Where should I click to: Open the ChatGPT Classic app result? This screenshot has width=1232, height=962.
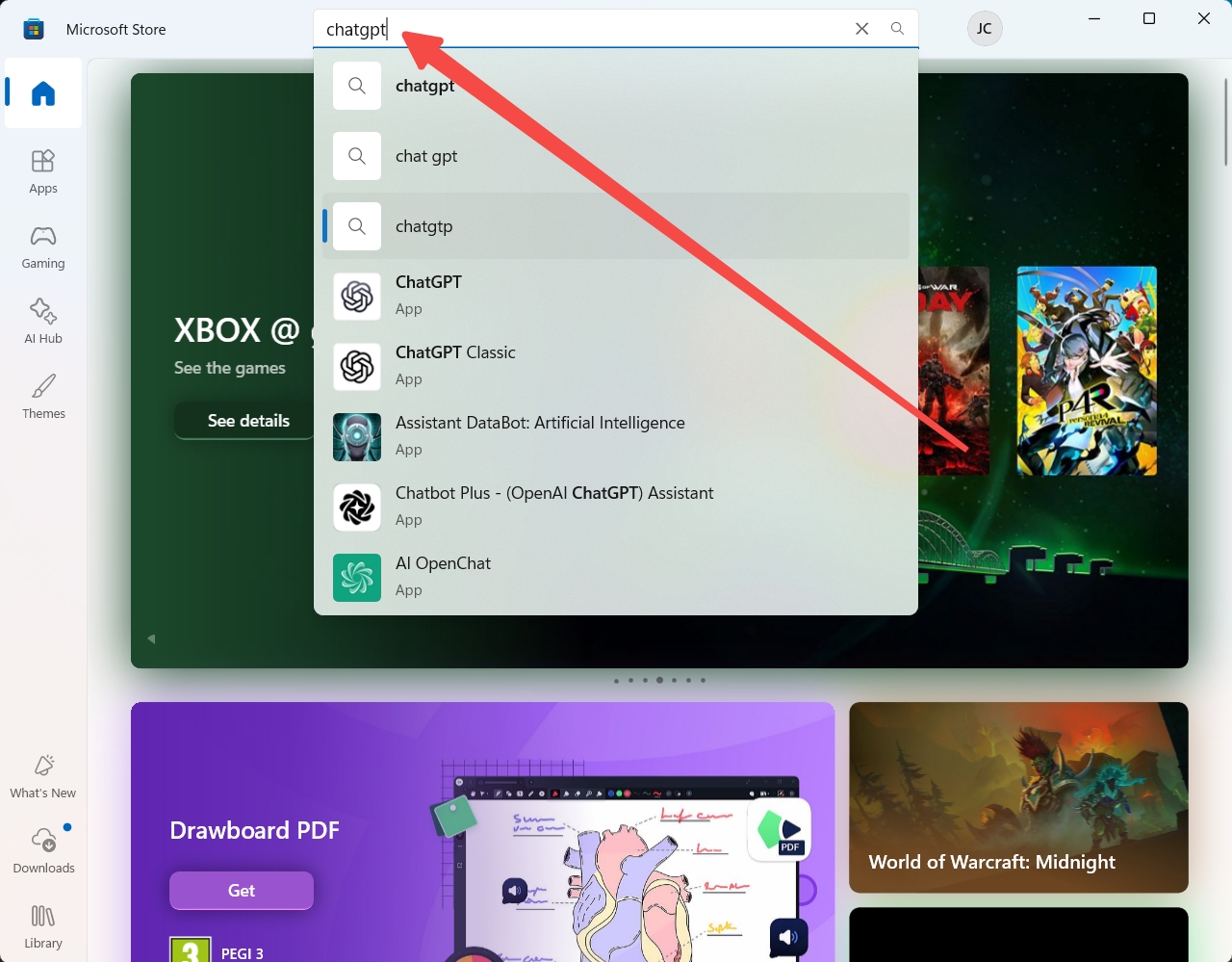click(616, 366)
